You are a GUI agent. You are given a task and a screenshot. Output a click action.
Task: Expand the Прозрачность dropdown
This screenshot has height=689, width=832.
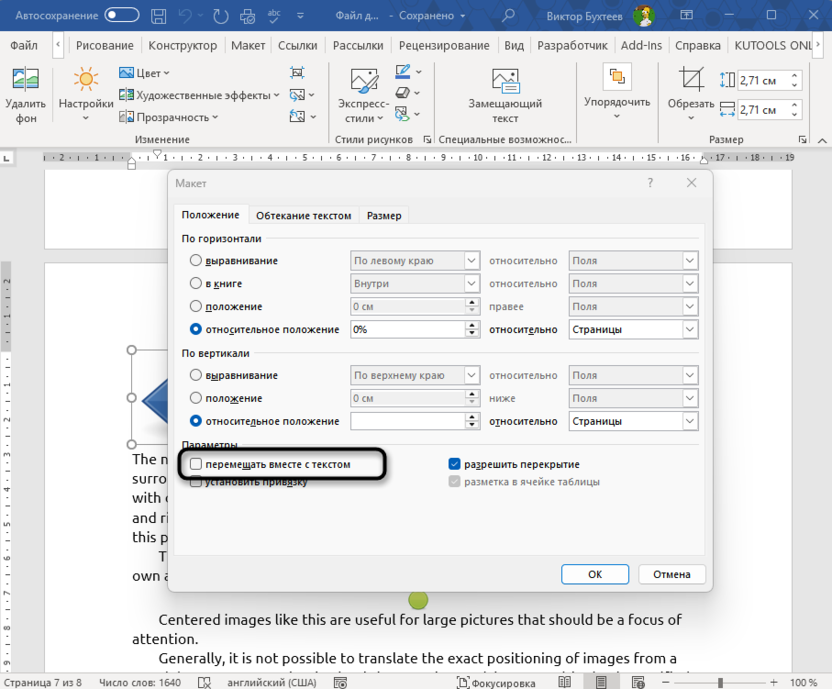point(214,117)
